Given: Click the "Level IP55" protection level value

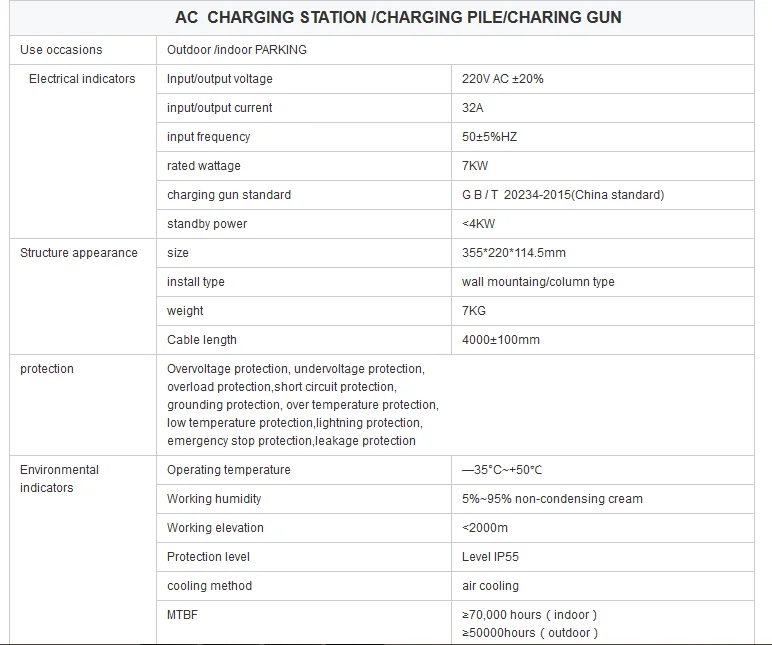Looking at the screenshot, I should click(x=491, y=557).
